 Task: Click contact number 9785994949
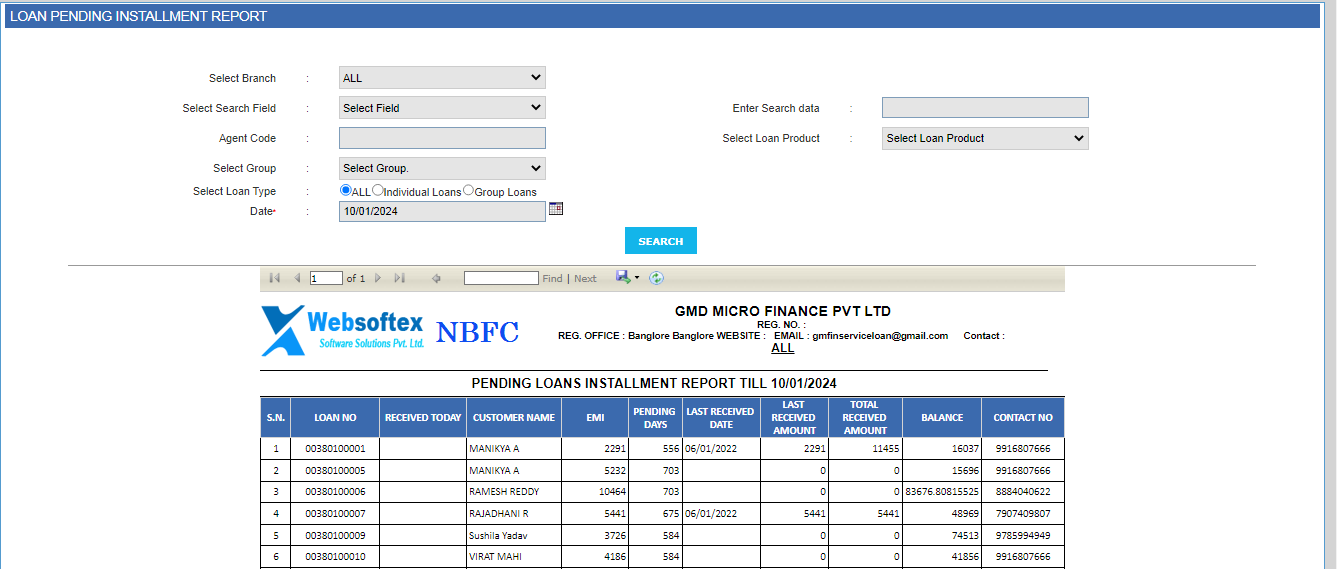pos(1023,536)
